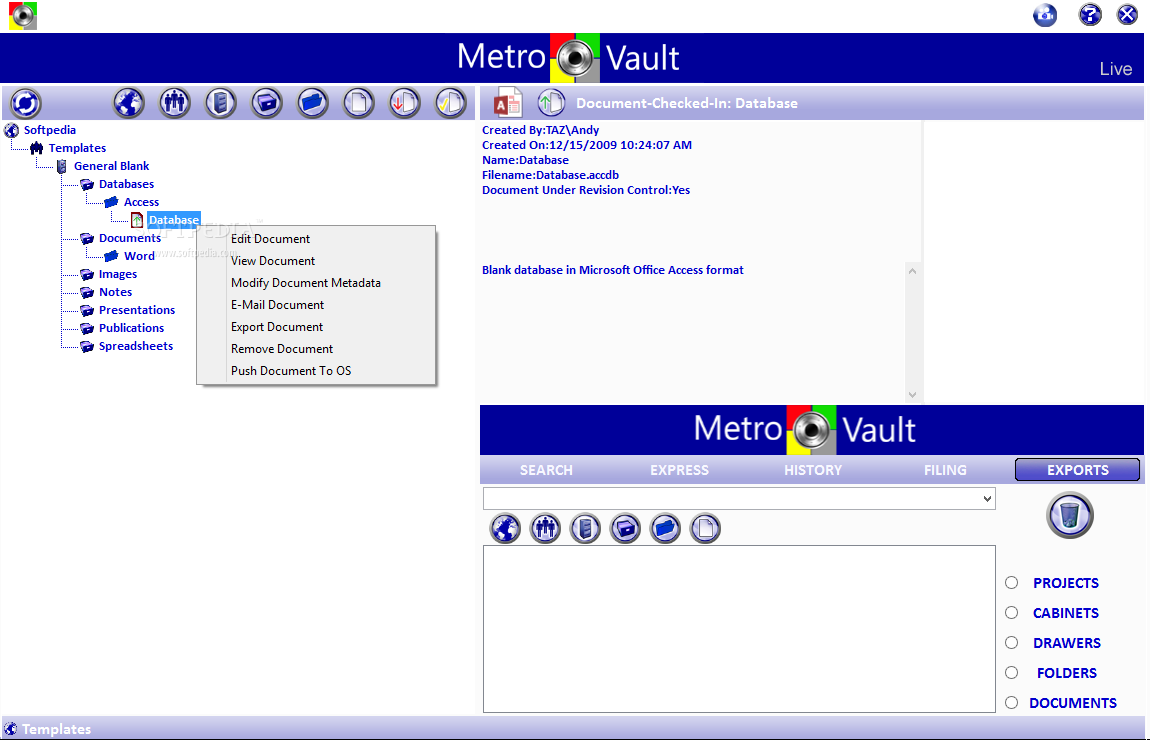1150x740 pixels.
Task: Select the Images drawer node
Action: [118, 274]
